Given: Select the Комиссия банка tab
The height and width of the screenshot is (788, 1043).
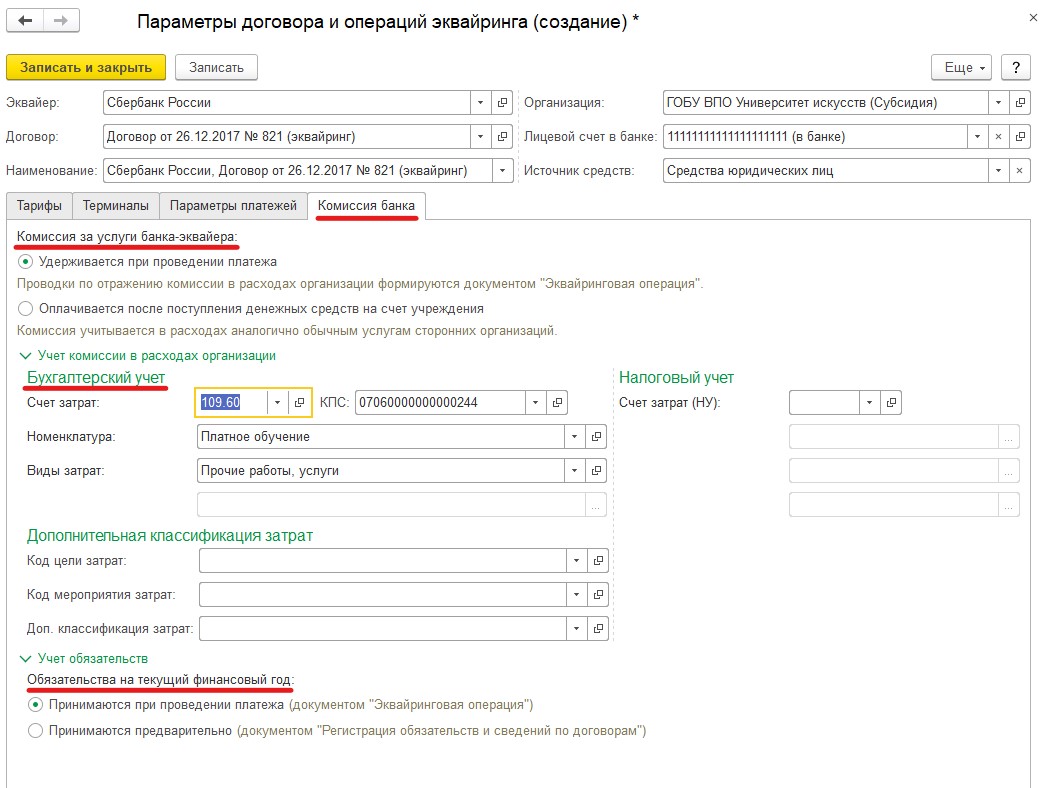Looking at the screenshot, I should tap(366, 205).
